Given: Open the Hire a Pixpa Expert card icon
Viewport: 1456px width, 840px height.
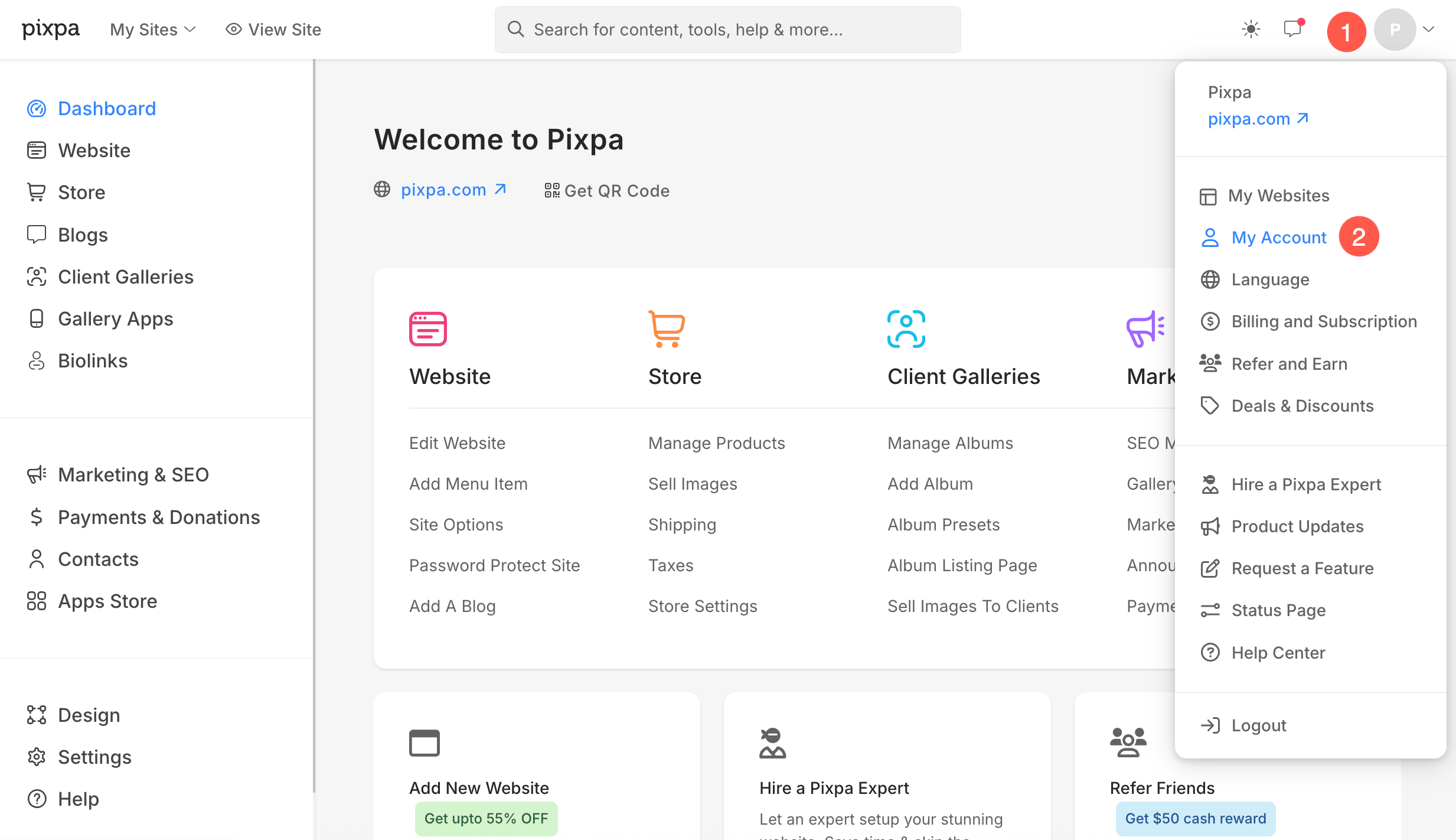Looking at the screenshot, I should (x=772, y=743).
